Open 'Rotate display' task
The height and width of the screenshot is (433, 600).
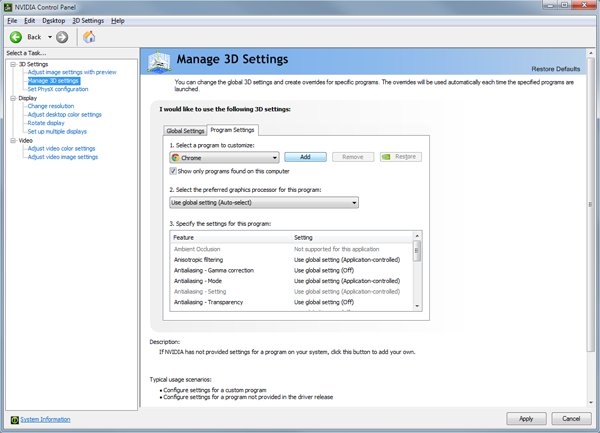pos(46,123)
